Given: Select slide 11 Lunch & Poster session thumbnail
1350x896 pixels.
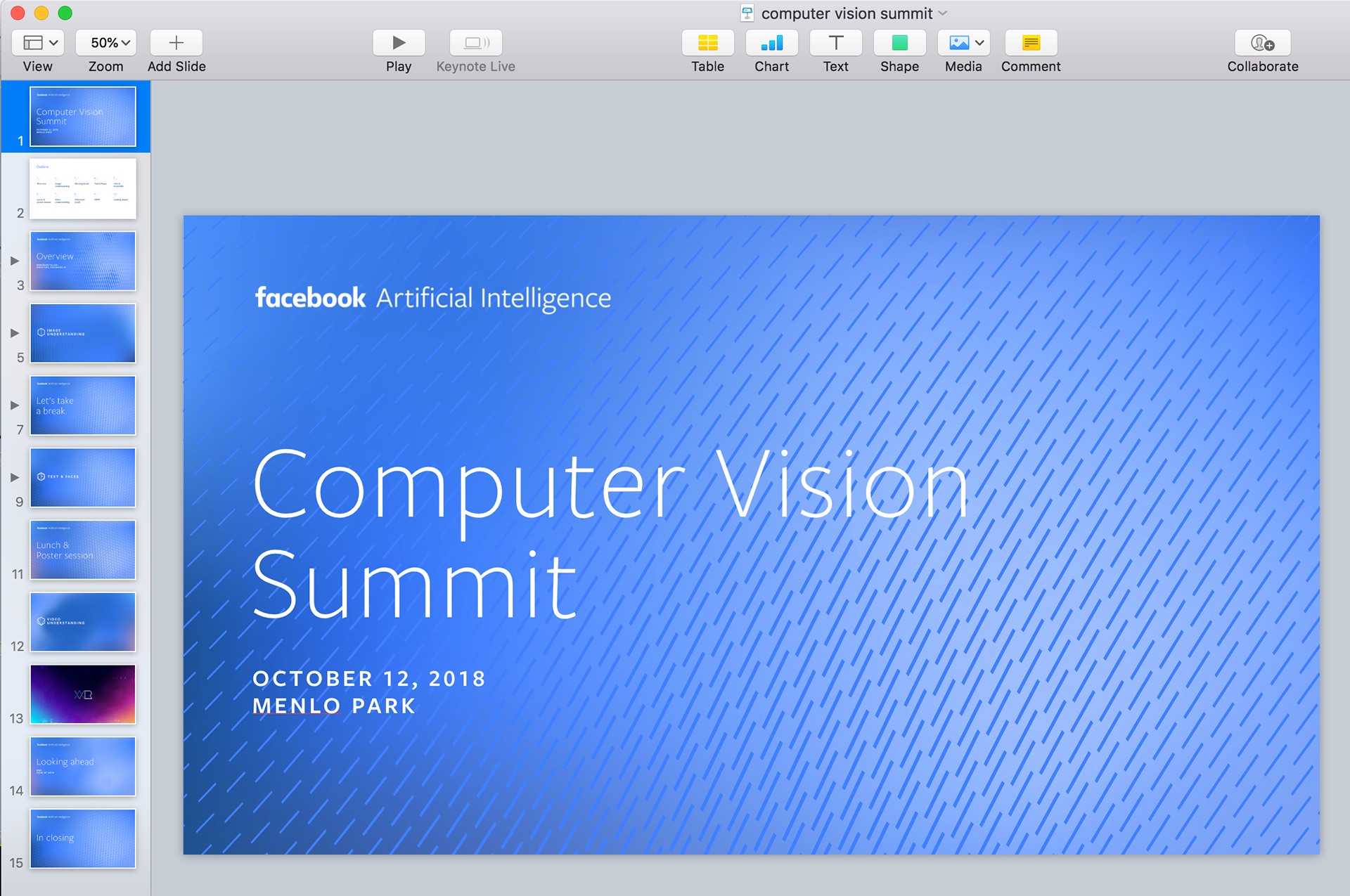Looking at the screenshot, I should pyautogui.click(x=83, y=550).
